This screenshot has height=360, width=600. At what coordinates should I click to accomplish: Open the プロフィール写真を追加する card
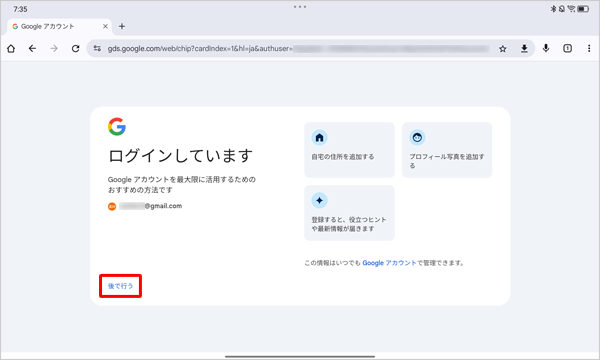pos(447,150)
